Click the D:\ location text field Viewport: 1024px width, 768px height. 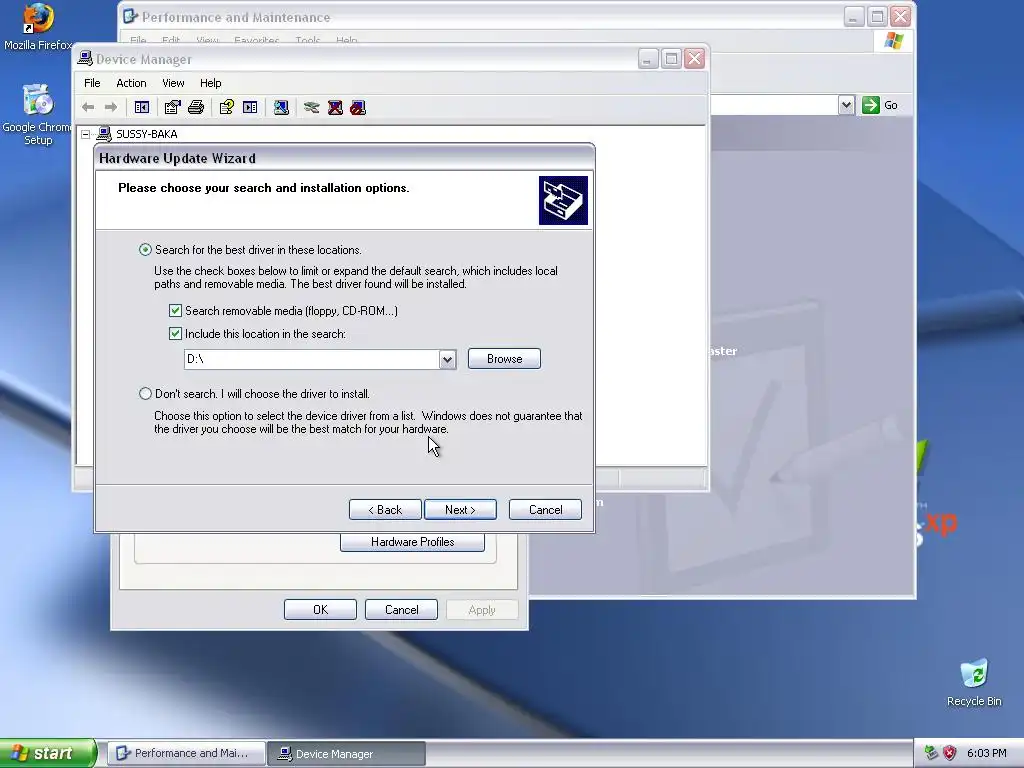(x=312, y=359)
